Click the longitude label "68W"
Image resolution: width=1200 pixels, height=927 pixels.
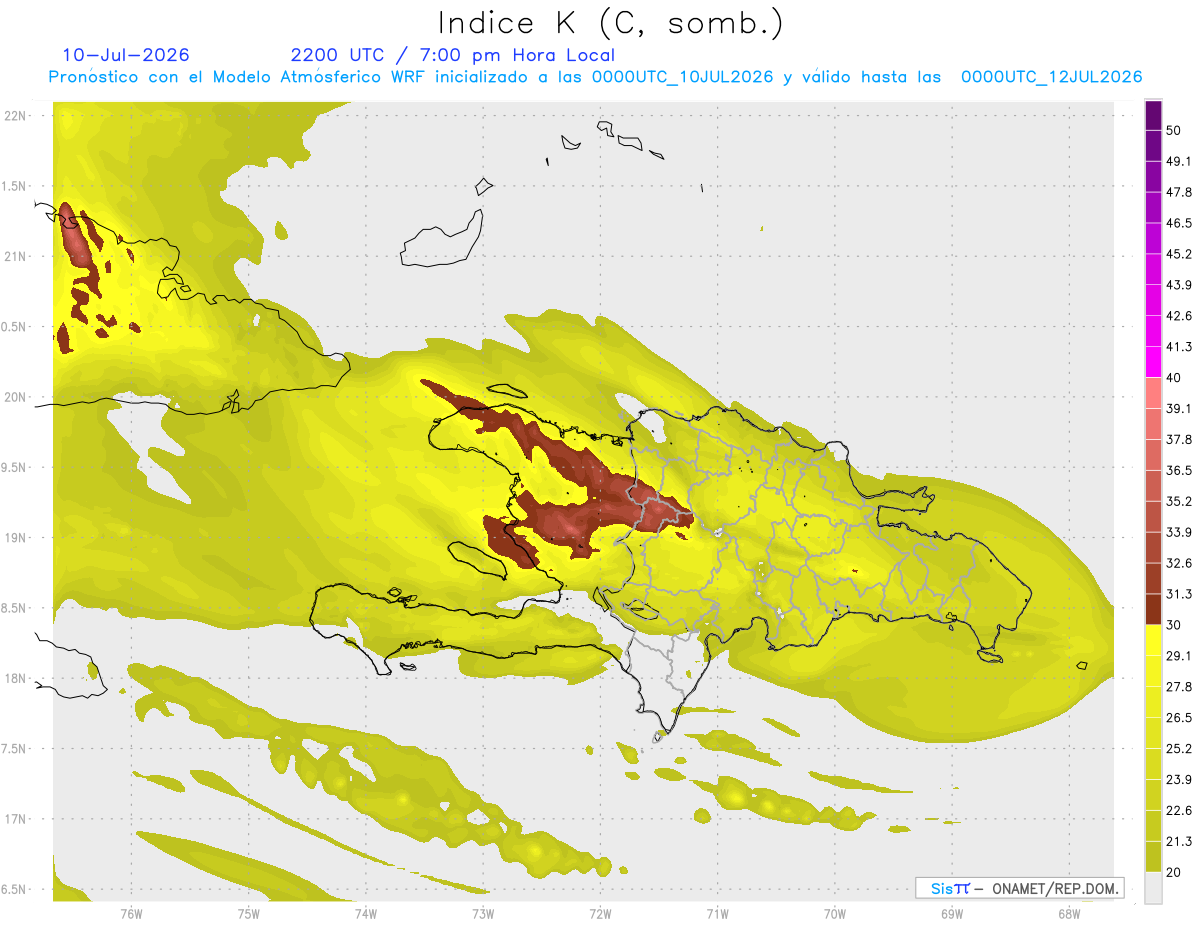pos(1069,914)
